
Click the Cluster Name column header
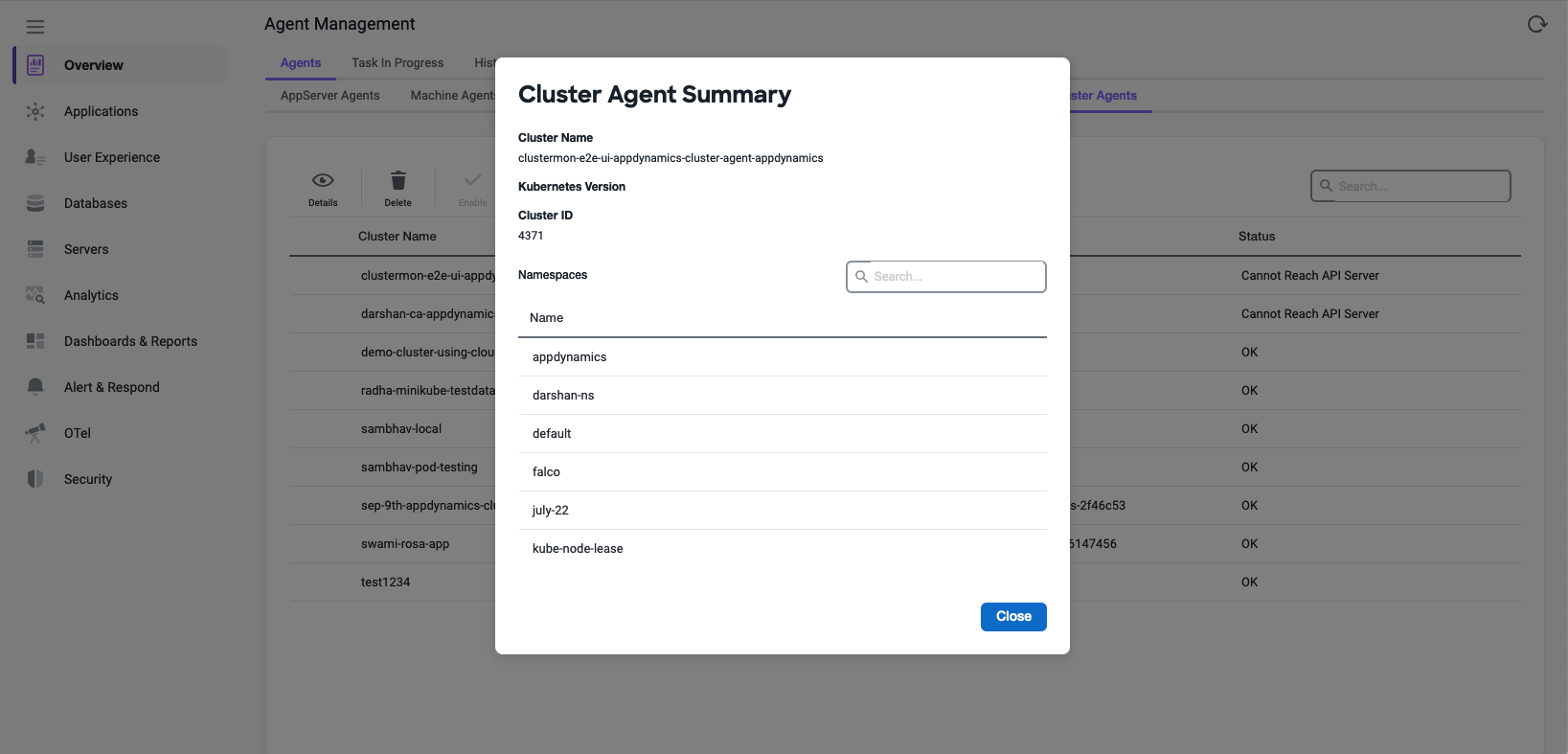tap(398, 237)
